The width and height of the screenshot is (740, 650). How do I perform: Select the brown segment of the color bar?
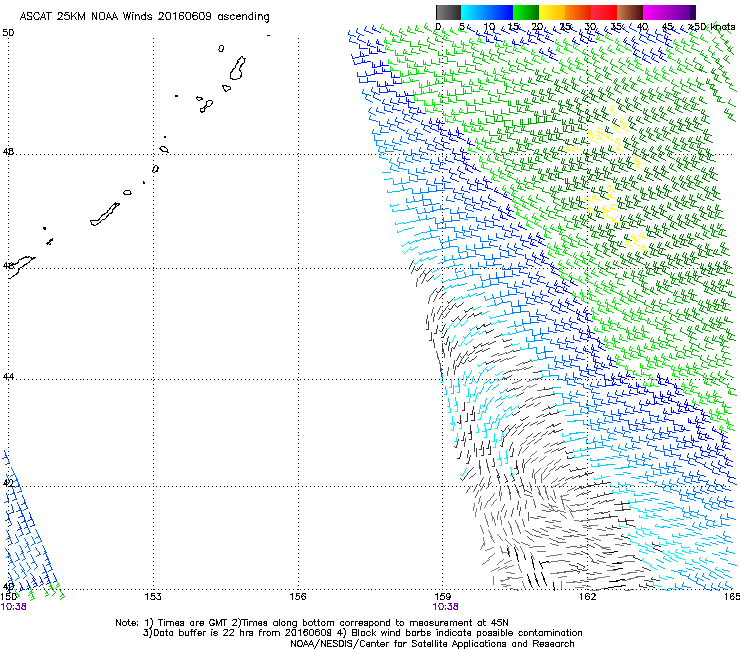[x=630, y=12]
